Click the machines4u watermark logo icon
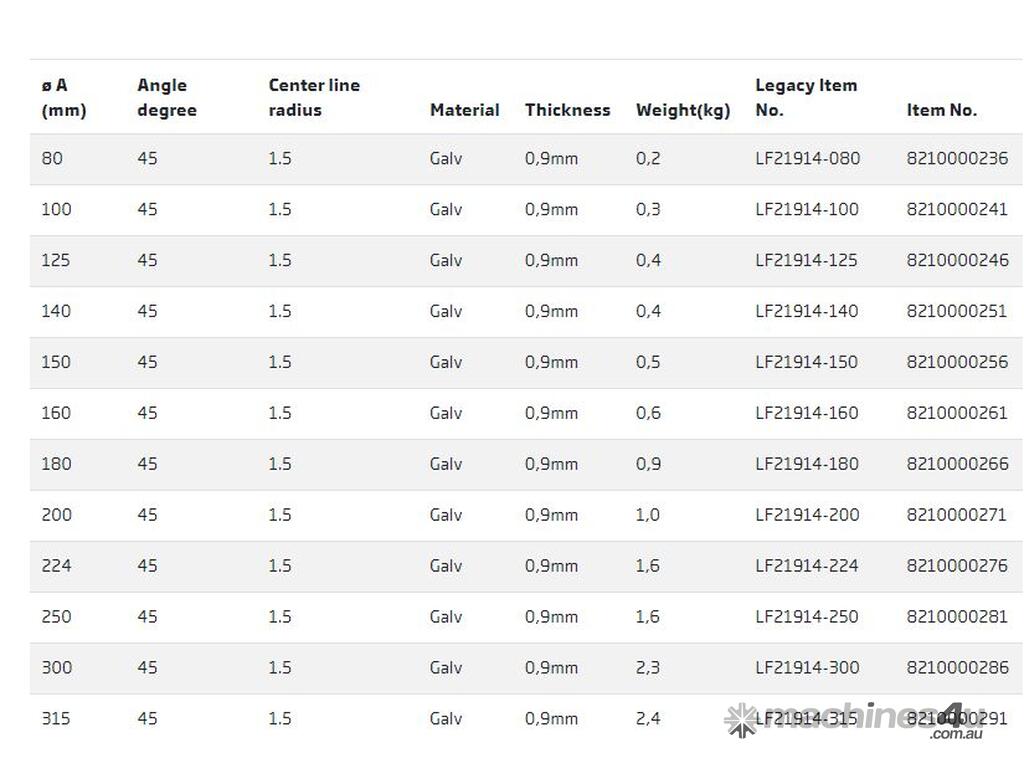 [741, 719]
